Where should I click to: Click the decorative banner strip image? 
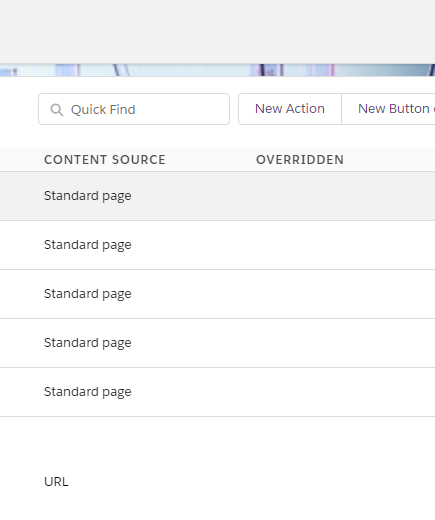[x=217, y=70]
